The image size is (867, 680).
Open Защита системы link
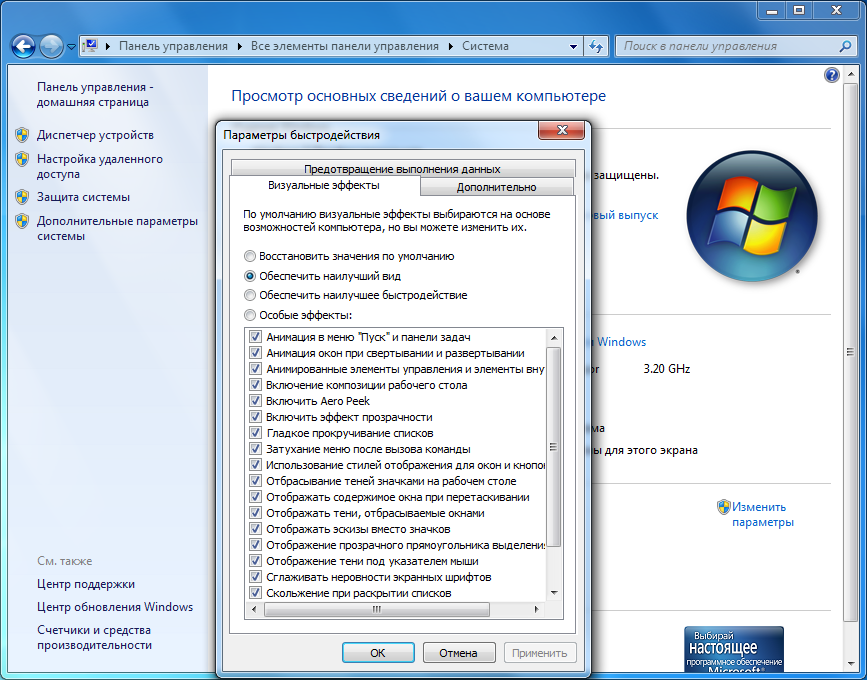point(83,197)
